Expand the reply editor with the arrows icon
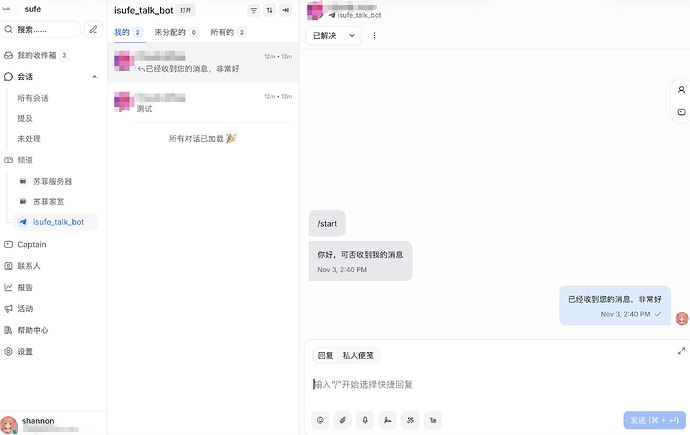 (681, 351)
